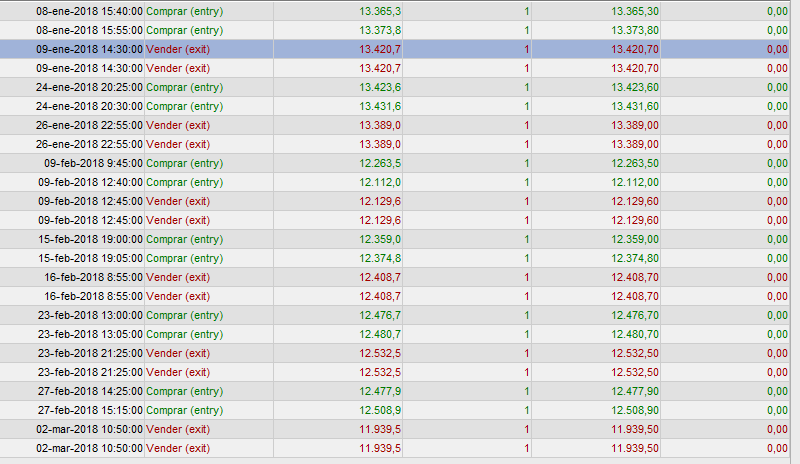Click the price value 12.476,7

click(380, 315)
